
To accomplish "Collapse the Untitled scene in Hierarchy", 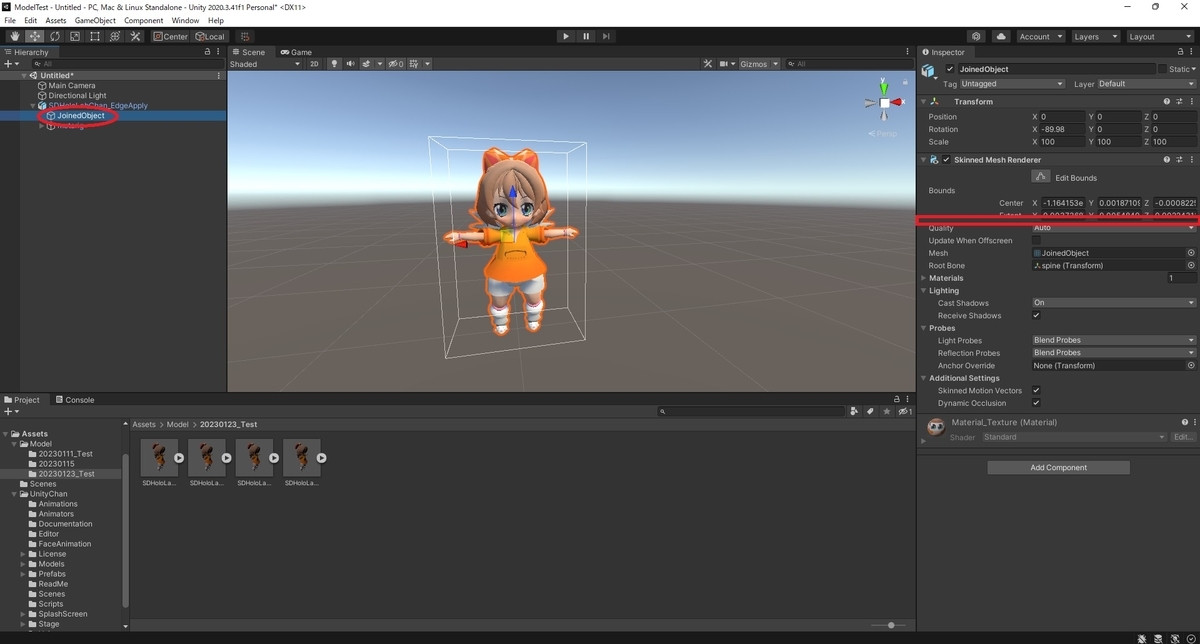I will (24, 75).
